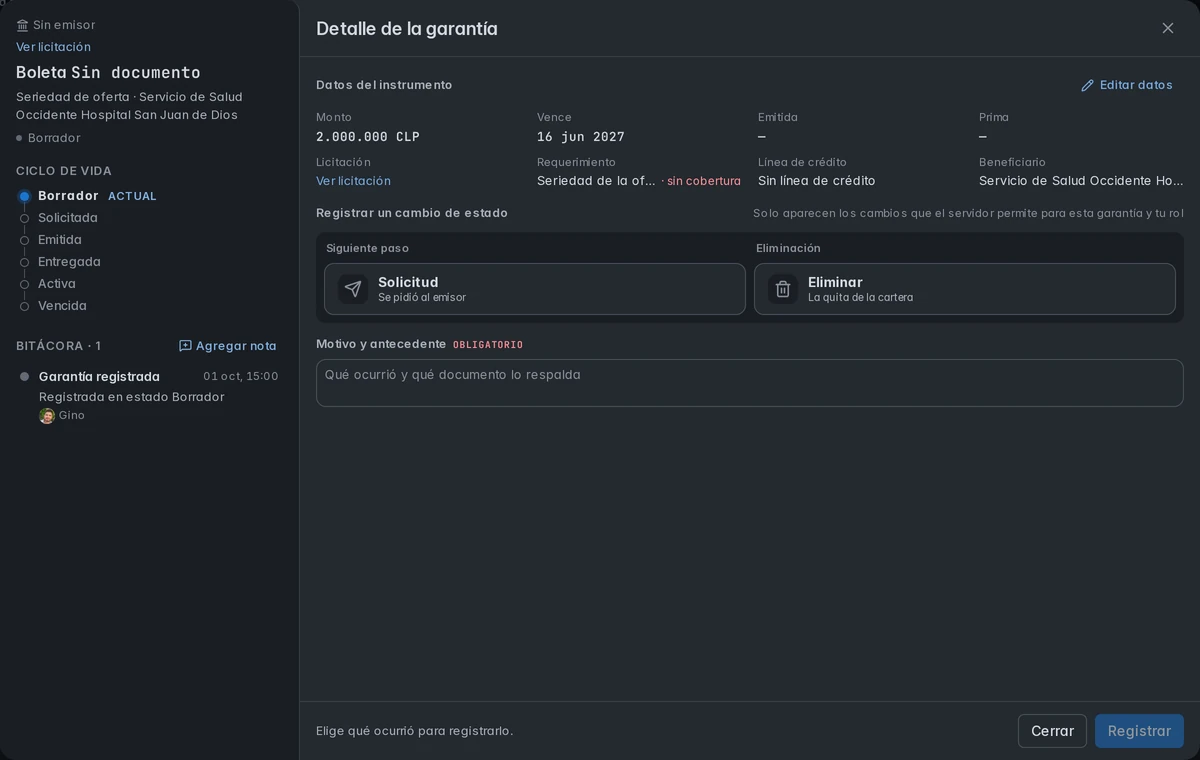Click the Sin línea de crédito value
1200x760 pixels.
[816, 181]
